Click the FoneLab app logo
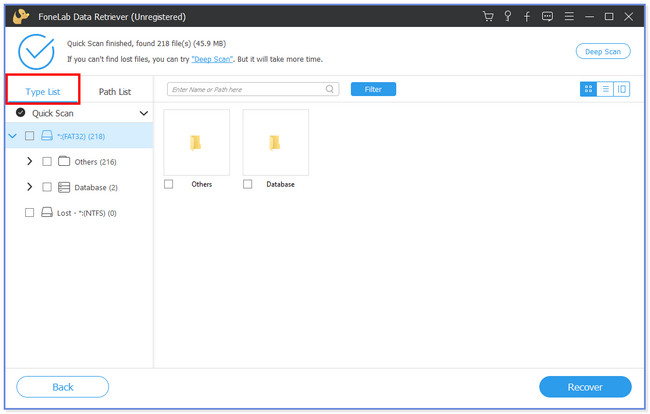 click(20, 16)
